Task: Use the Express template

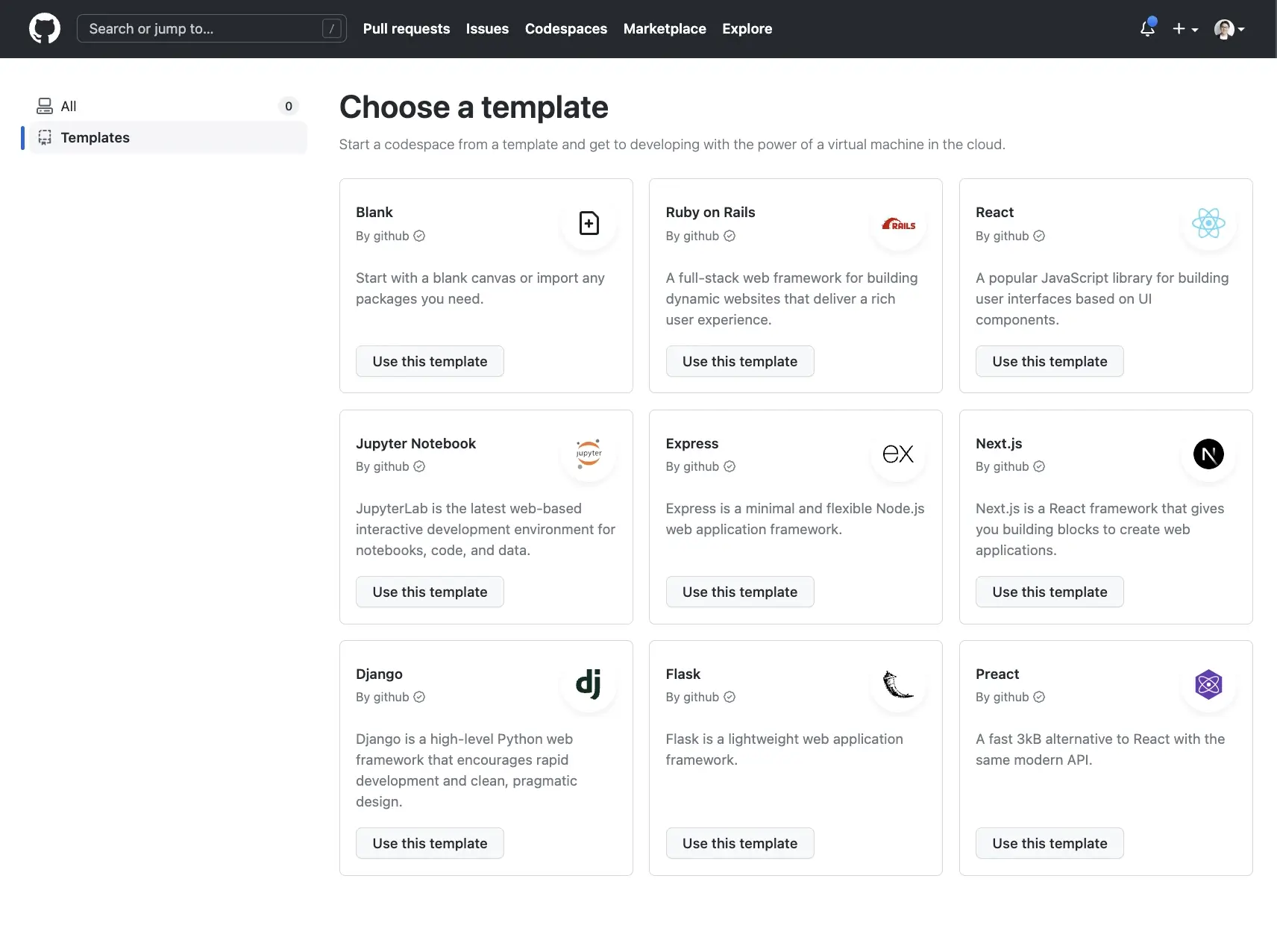Action: 739,592
